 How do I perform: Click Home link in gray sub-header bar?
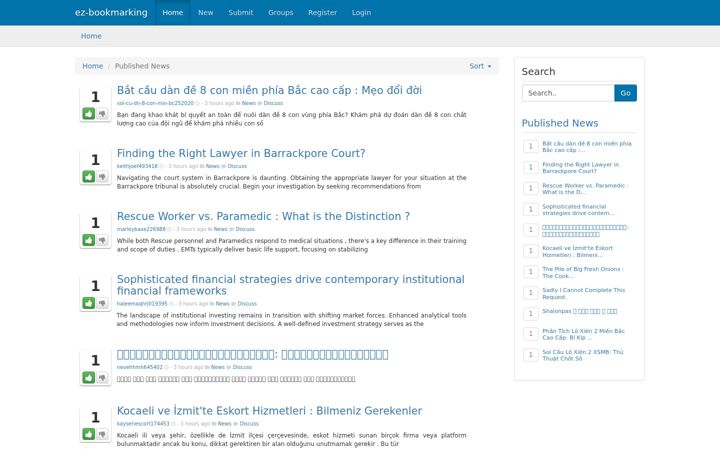coord(91,36)
